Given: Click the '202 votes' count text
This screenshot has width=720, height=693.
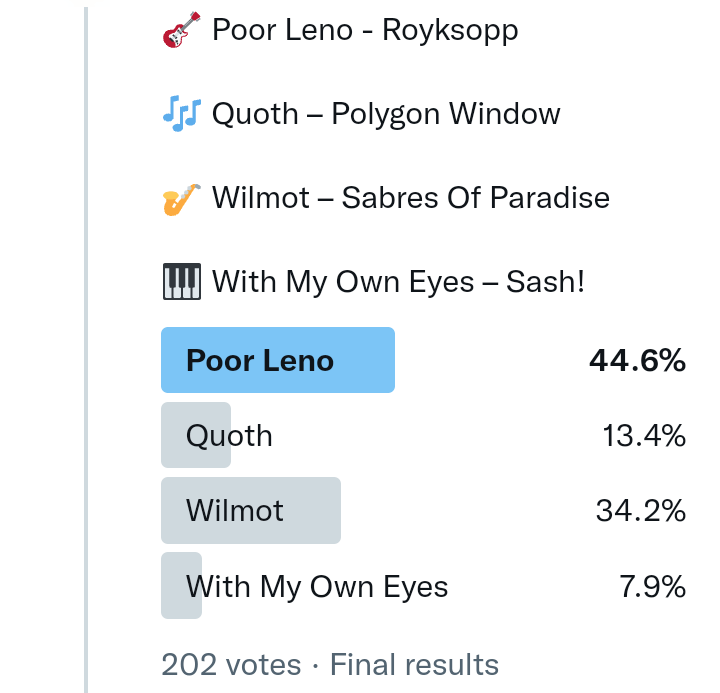Looking at the screenshot, I should (231, 665).
